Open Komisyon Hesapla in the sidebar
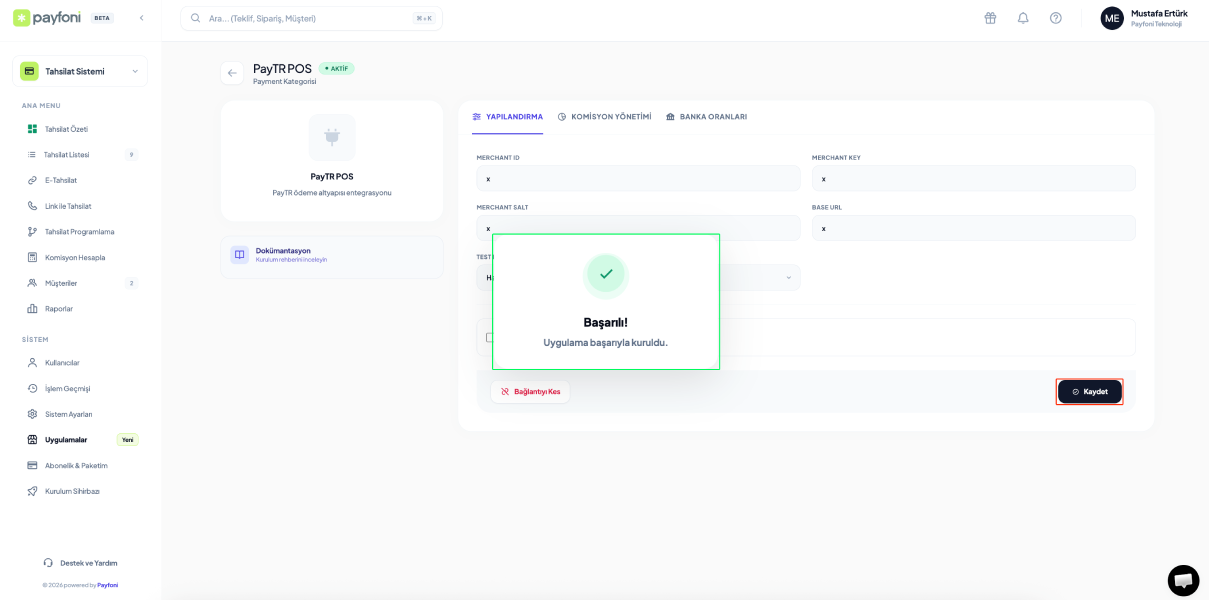 coord(74,257)
